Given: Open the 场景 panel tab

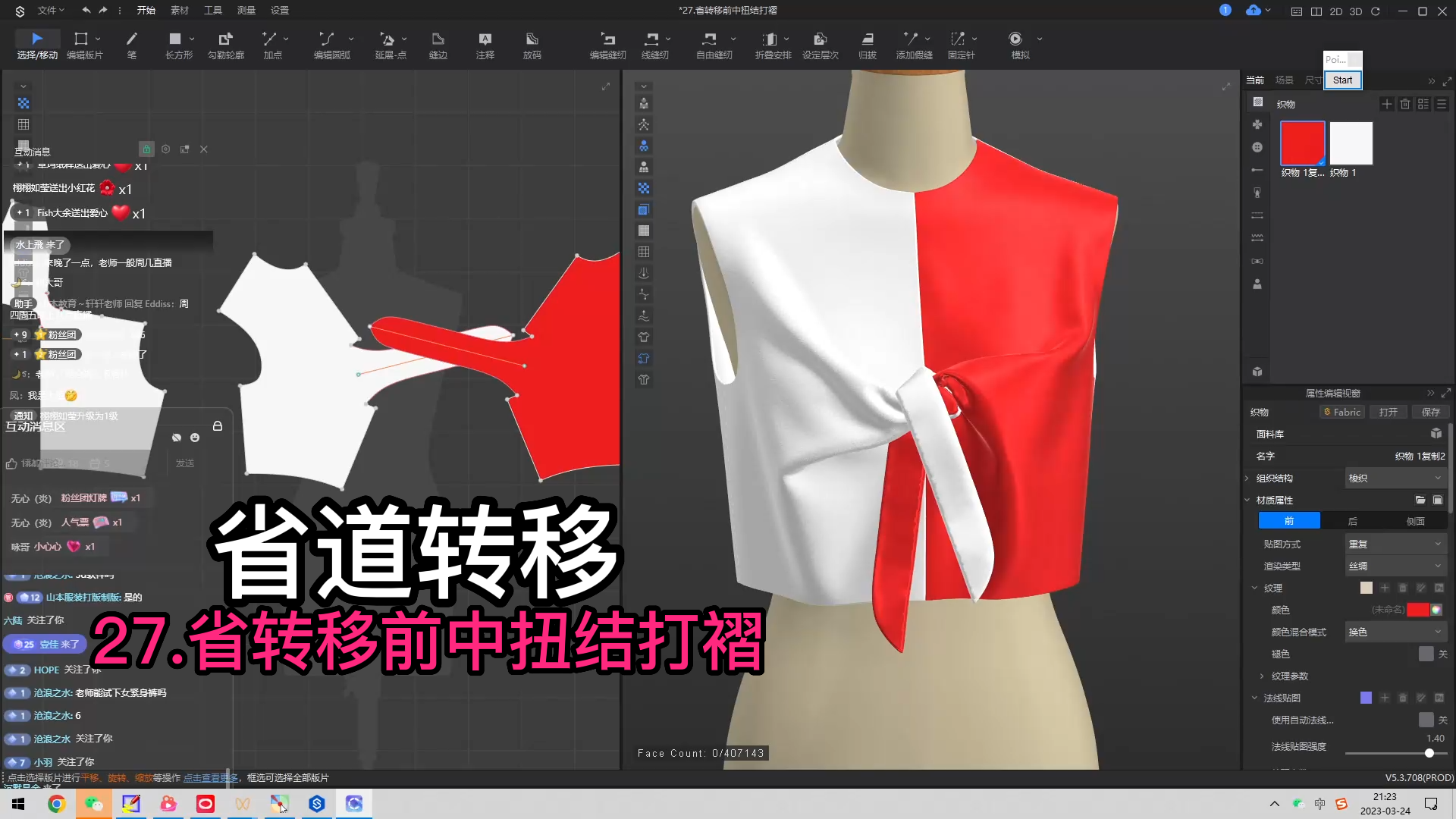Looking at the screenshot, I should point(1284,80).
